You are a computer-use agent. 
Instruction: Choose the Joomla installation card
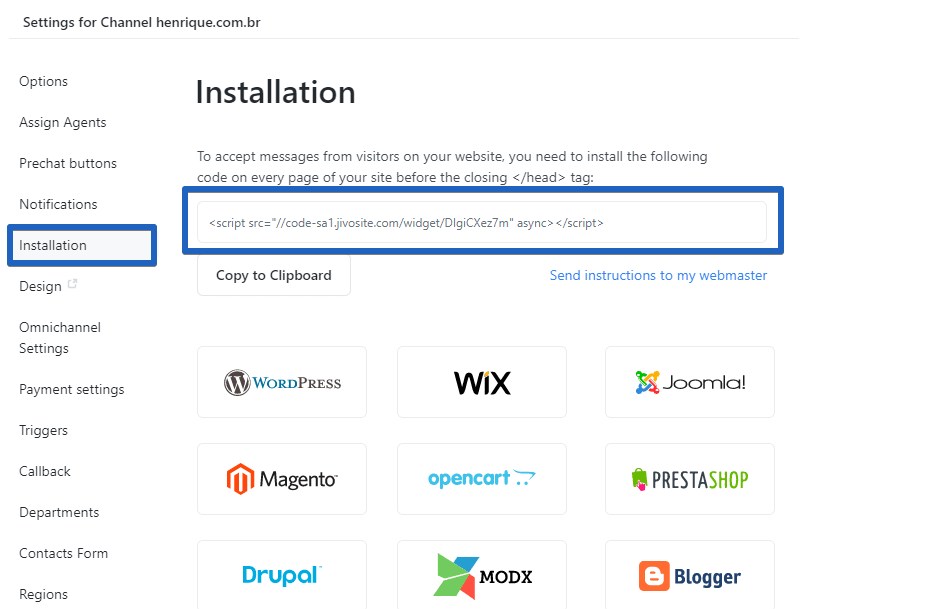pos(690,382)
